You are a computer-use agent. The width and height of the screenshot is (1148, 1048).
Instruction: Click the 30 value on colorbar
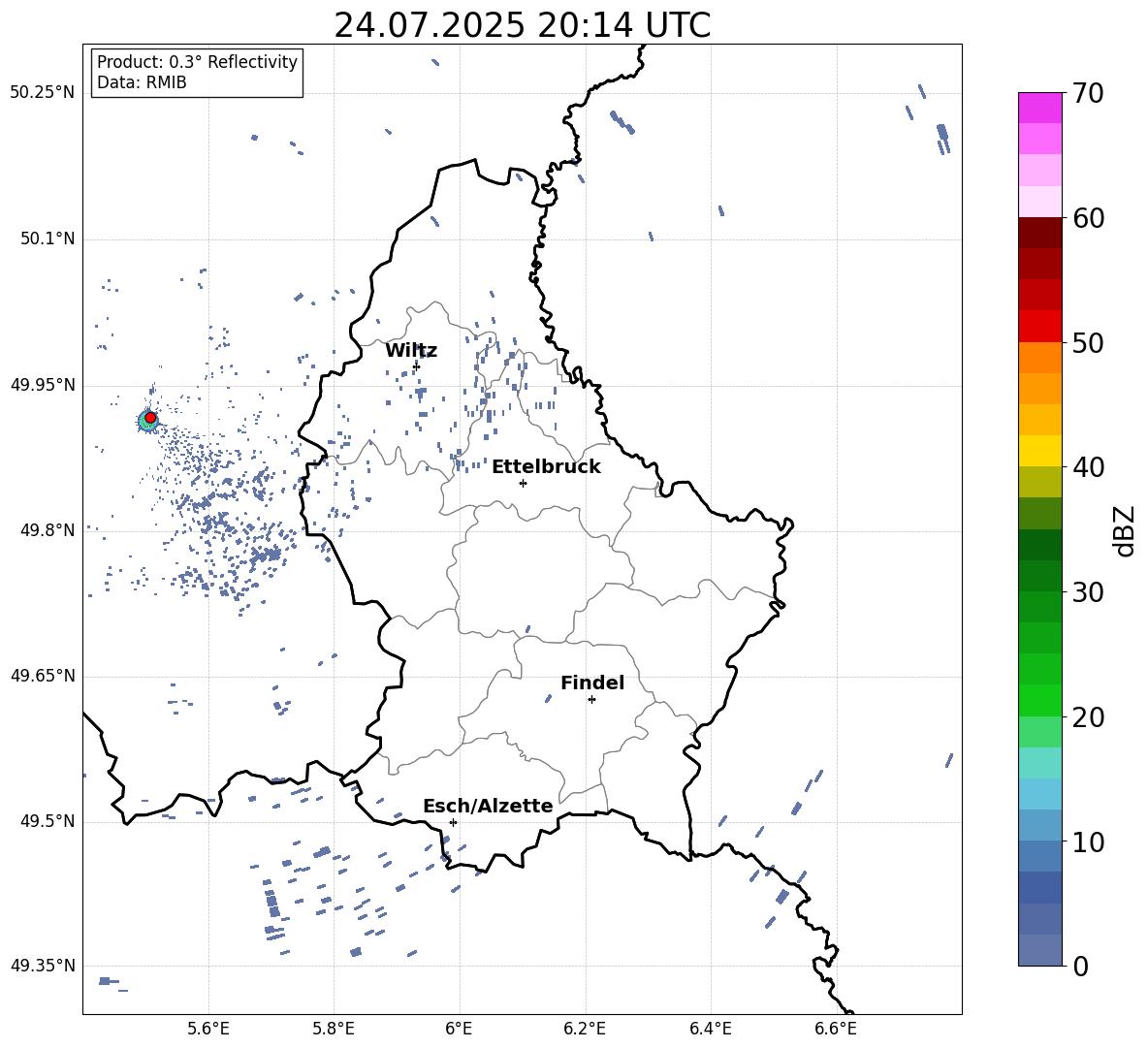1088,592
